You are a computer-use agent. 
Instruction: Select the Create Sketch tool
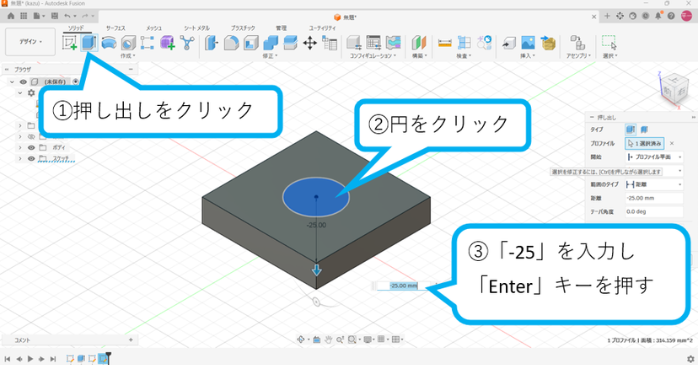click(69, 43)
